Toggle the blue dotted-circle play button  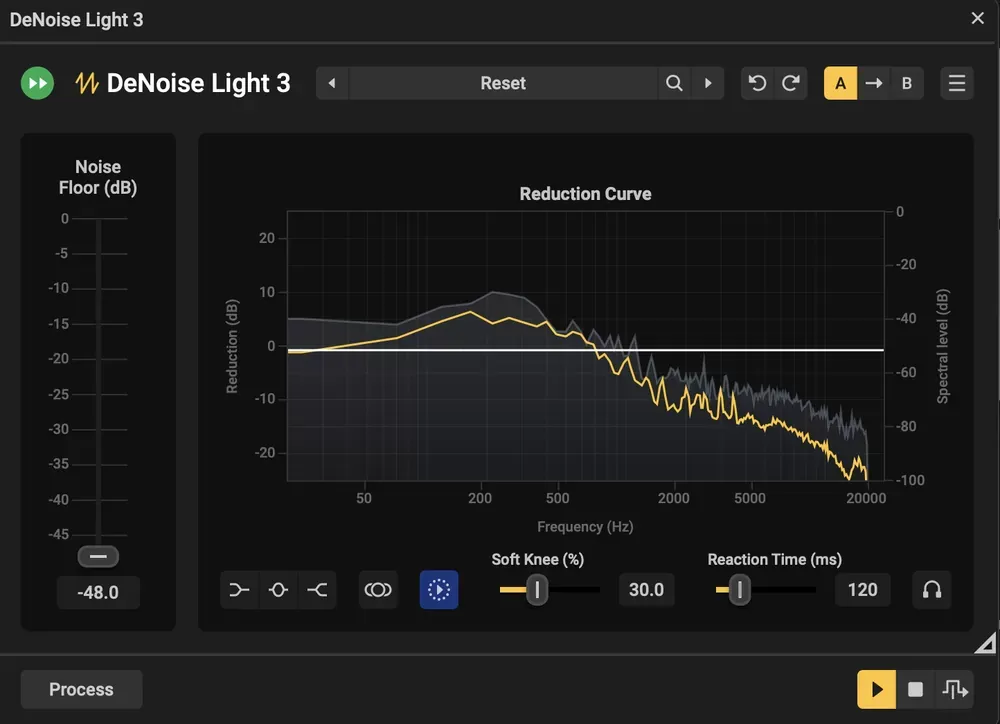point(439,590)
